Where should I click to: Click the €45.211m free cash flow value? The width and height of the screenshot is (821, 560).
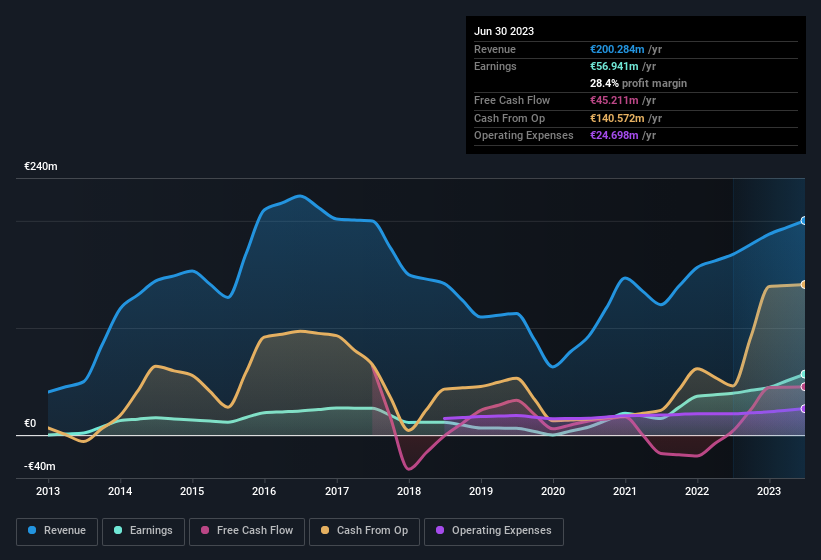click(614, 100)
